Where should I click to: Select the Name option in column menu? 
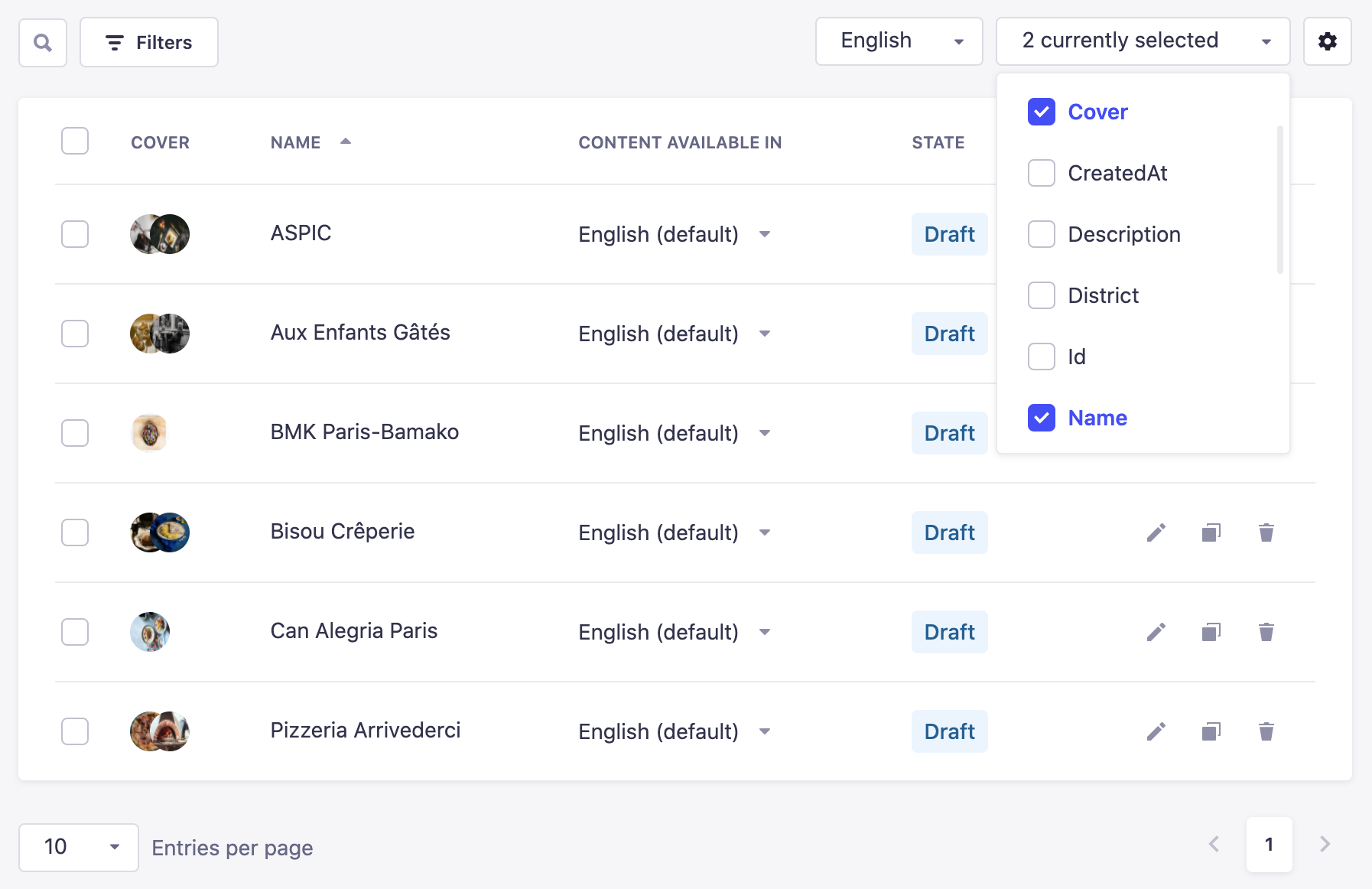(x=1041, y=418)
